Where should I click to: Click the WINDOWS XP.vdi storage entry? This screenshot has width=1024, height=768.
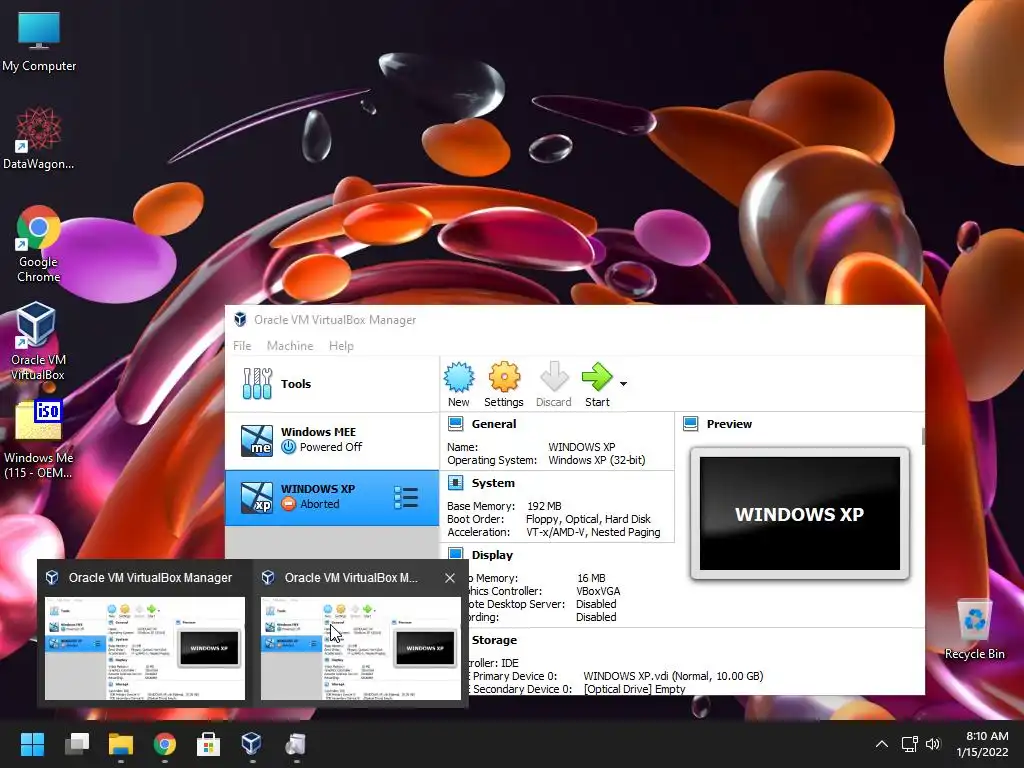click(x=673, y=676)
